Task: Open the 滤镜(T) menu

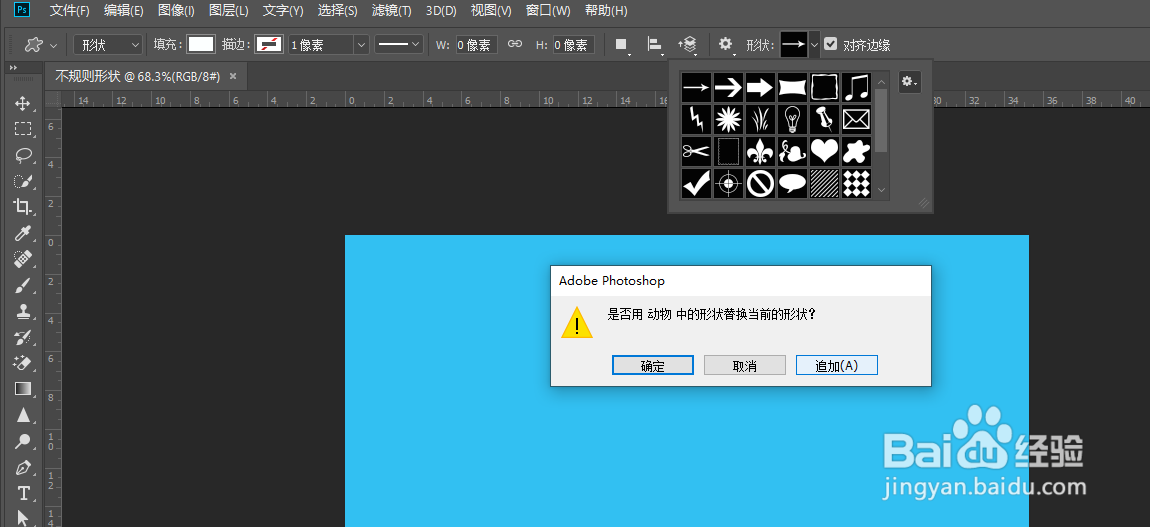Action: click(x=392, y=11)
